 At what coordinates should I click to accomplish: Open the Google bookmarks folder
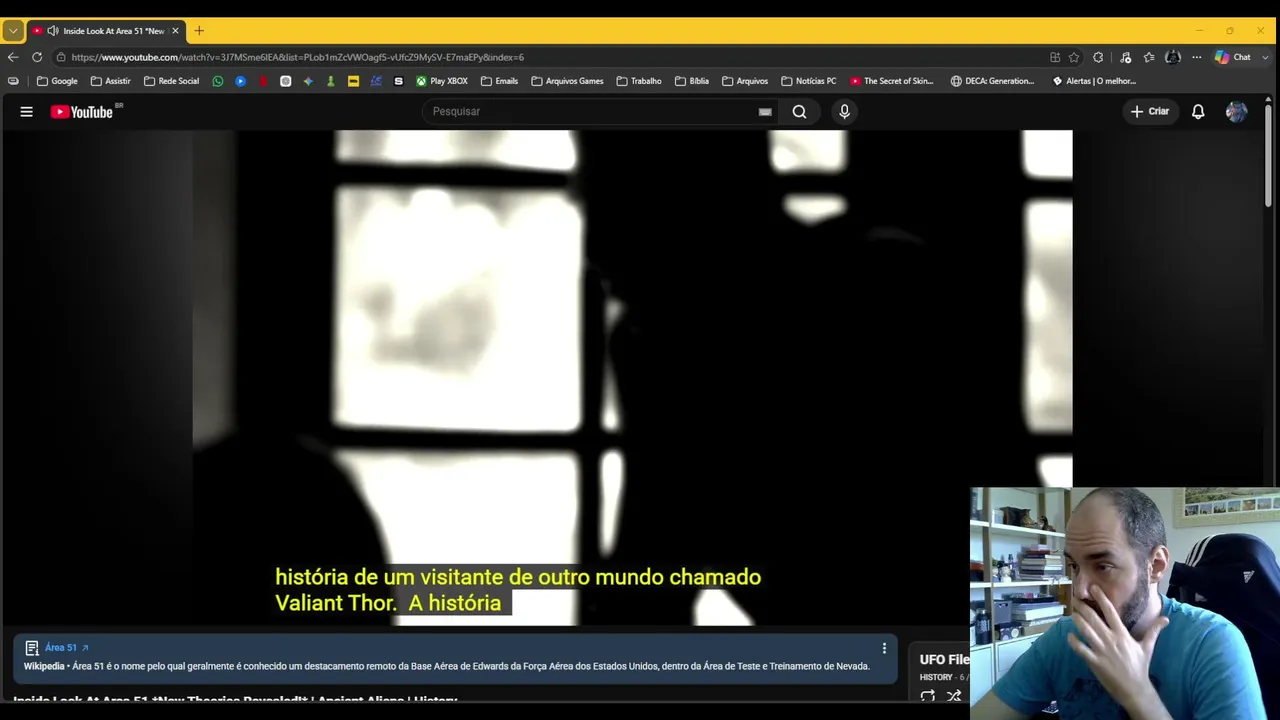(x=57, y=81)
